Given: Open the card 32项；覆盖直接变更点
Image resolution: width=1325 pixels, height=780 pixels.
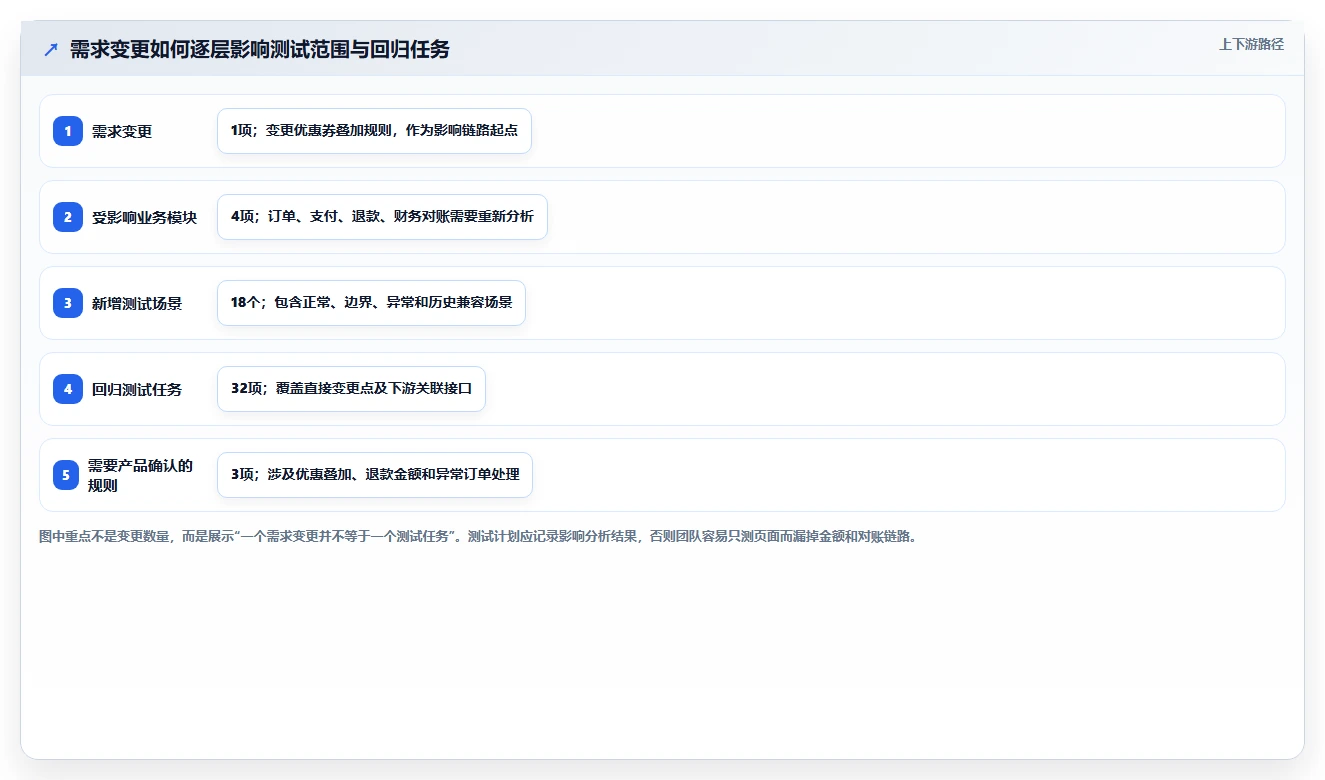Looking at the screenshot, I should [351, 389].
